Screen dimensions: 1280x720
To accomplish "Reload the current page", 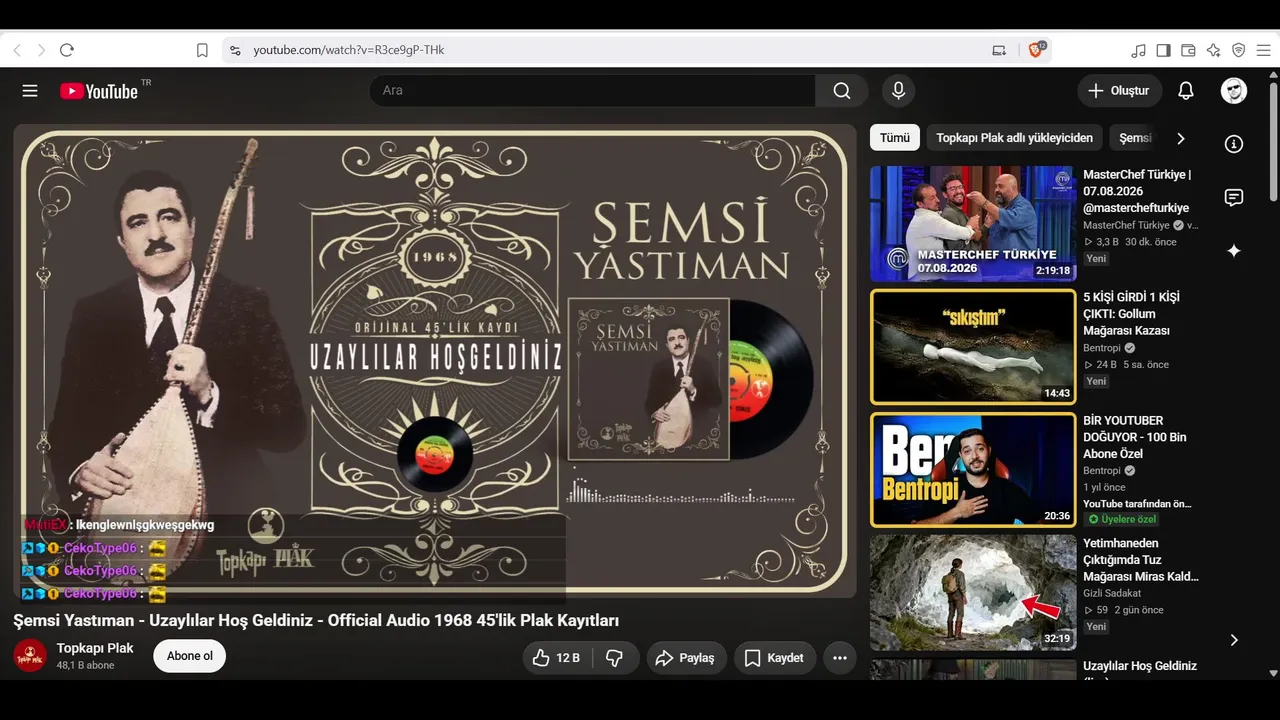I will (x=67, y=50).
